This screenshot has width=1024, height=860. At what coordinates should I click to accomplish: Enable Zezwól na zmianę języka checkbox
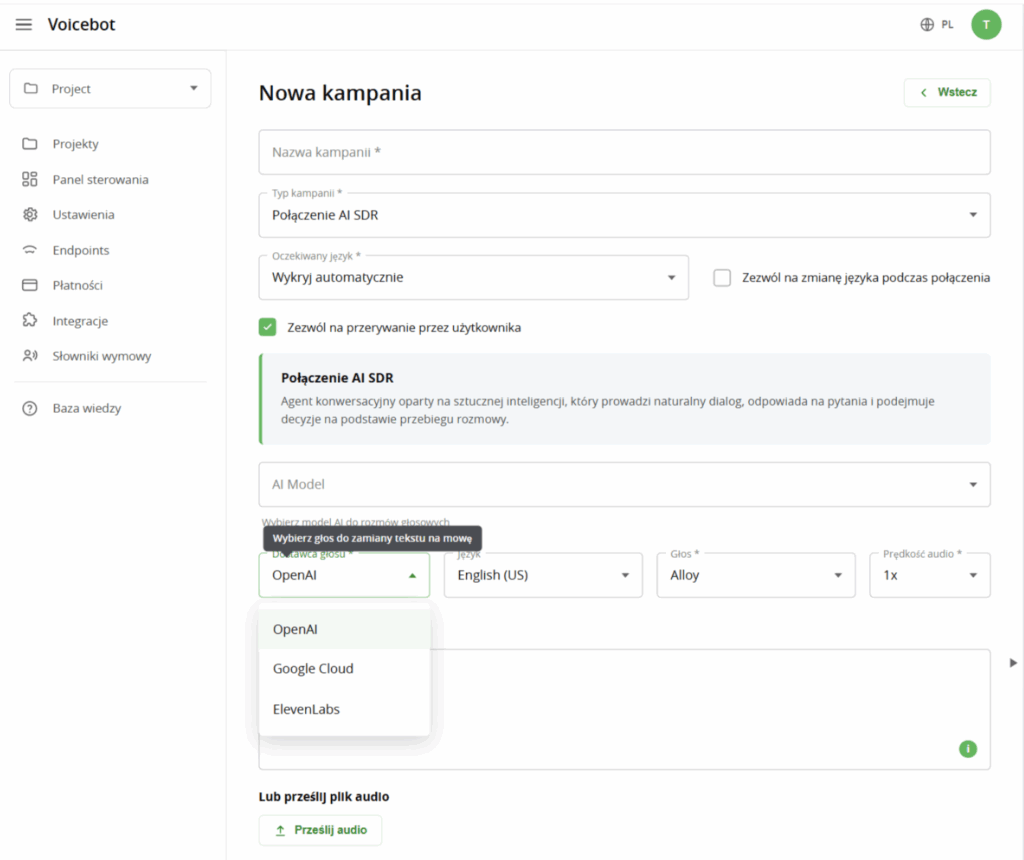[722, 278]
